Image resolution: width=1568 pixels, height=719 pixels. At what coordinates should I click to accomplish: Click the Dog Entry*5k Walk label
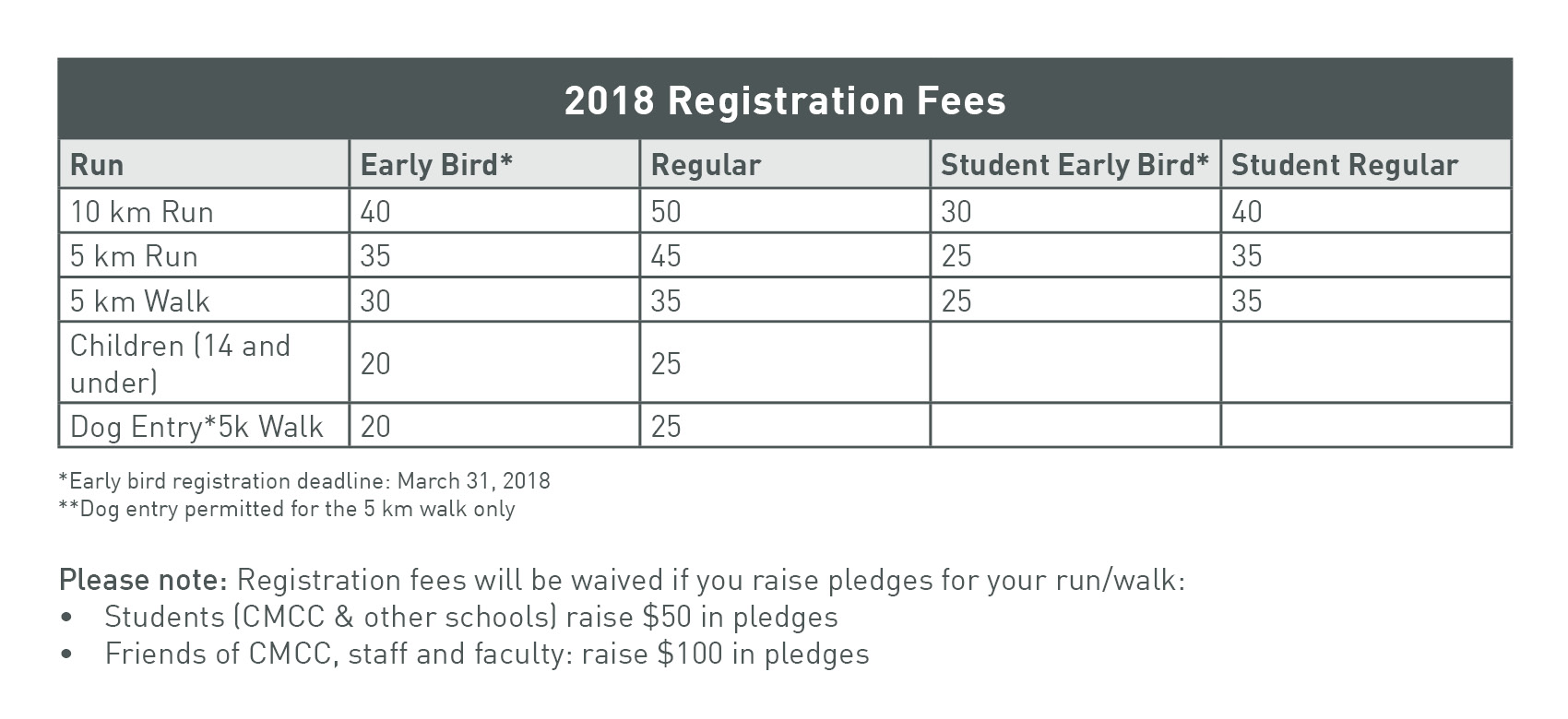(197, 427)
